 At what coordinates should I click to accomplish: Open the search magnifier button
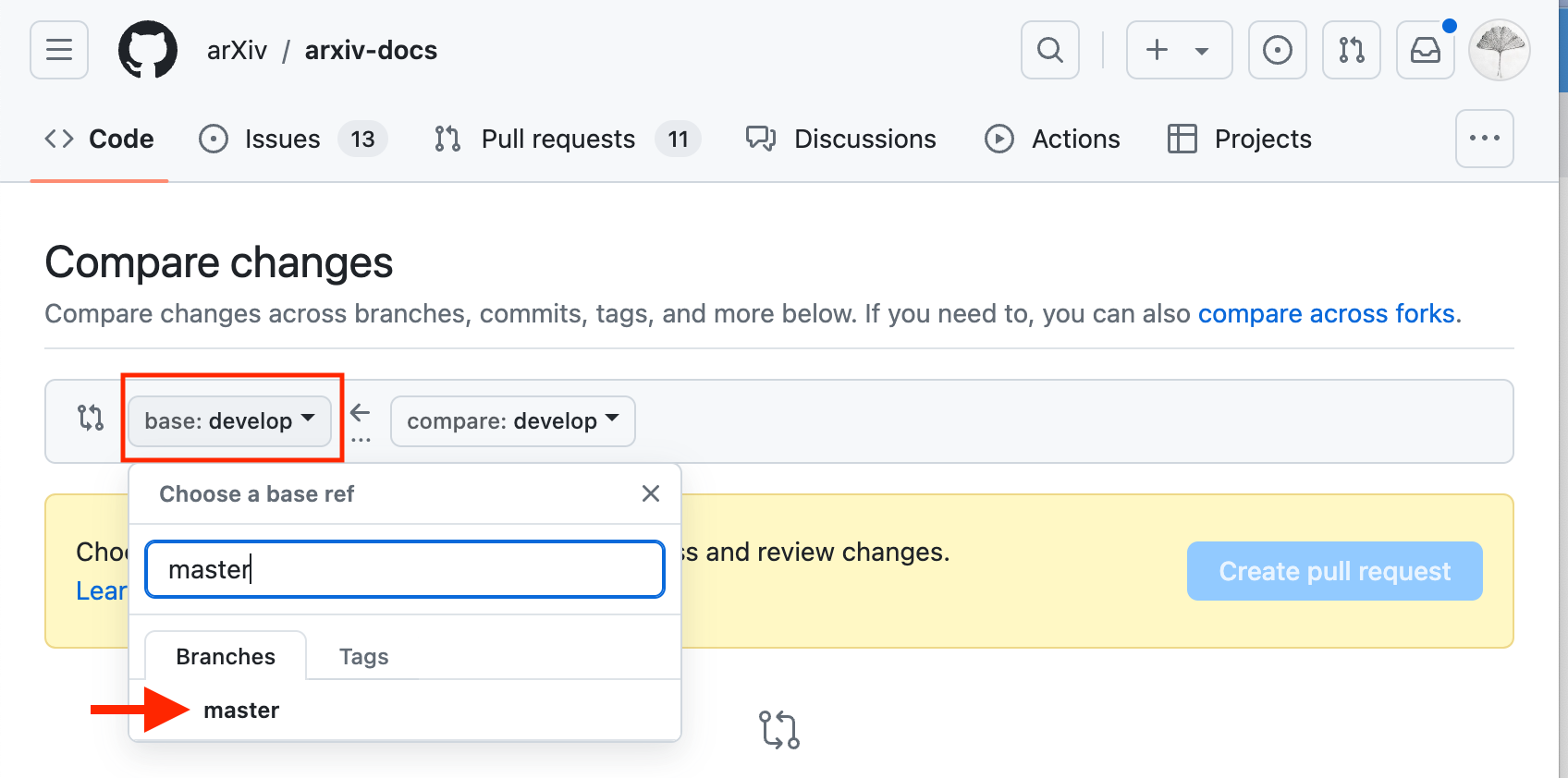[x=1049, y=50]
